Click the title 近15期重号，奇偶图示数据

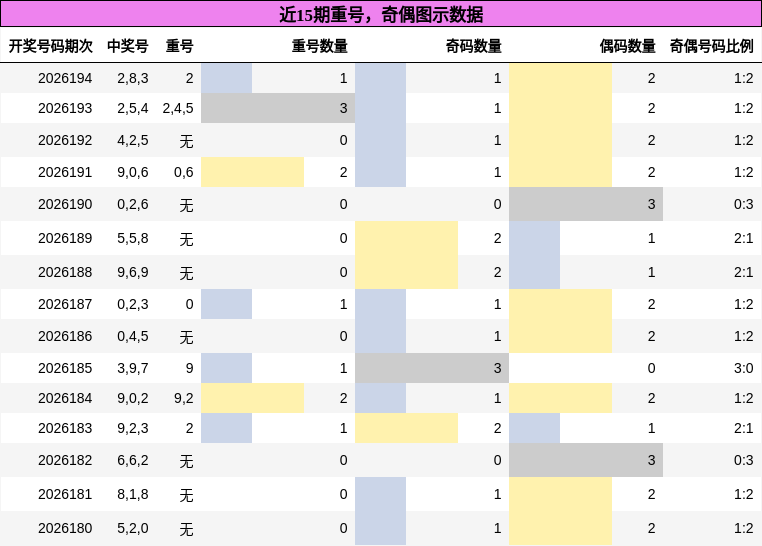[x=381, y=15]
